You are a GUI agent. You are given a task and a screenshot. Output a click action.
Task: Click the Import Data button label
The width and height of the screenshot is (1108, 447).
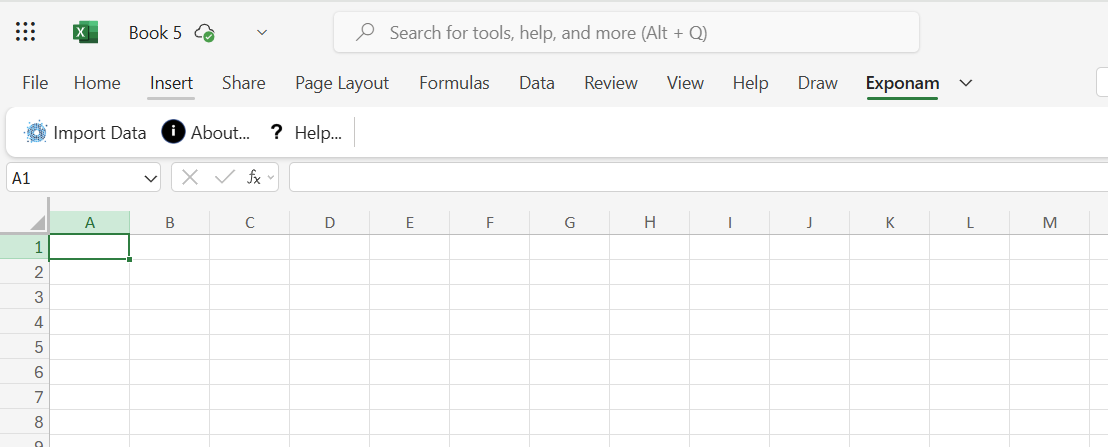tap(100, 133)
